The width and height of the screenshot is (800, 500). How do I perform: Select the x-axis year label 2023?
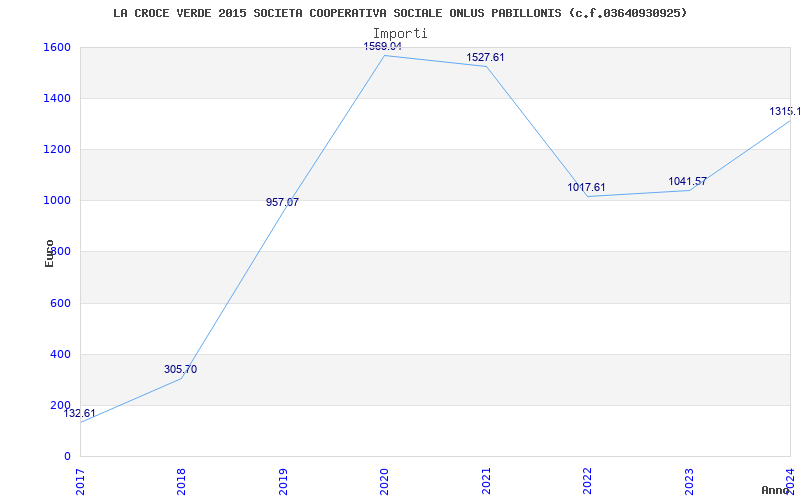pyautogui.click(x=689, y=481)
